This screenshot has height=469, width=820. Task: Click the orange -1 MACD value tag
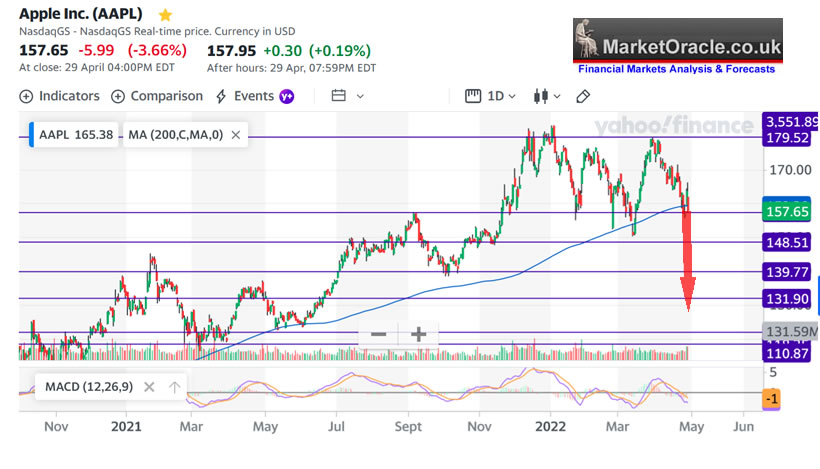tap(771, 399)
